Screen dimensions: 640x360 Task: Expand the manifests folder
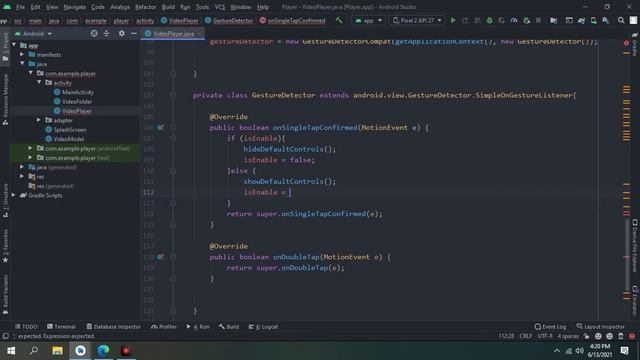coord(22,54)
